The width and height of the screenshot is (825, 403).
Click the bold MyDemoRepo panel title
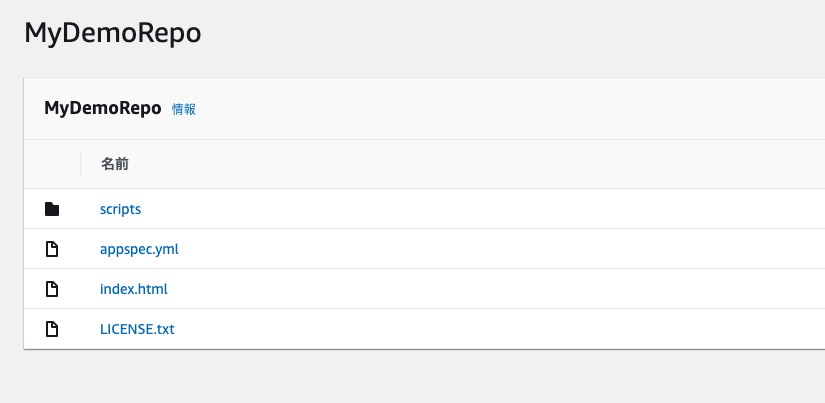click(102, 109)
